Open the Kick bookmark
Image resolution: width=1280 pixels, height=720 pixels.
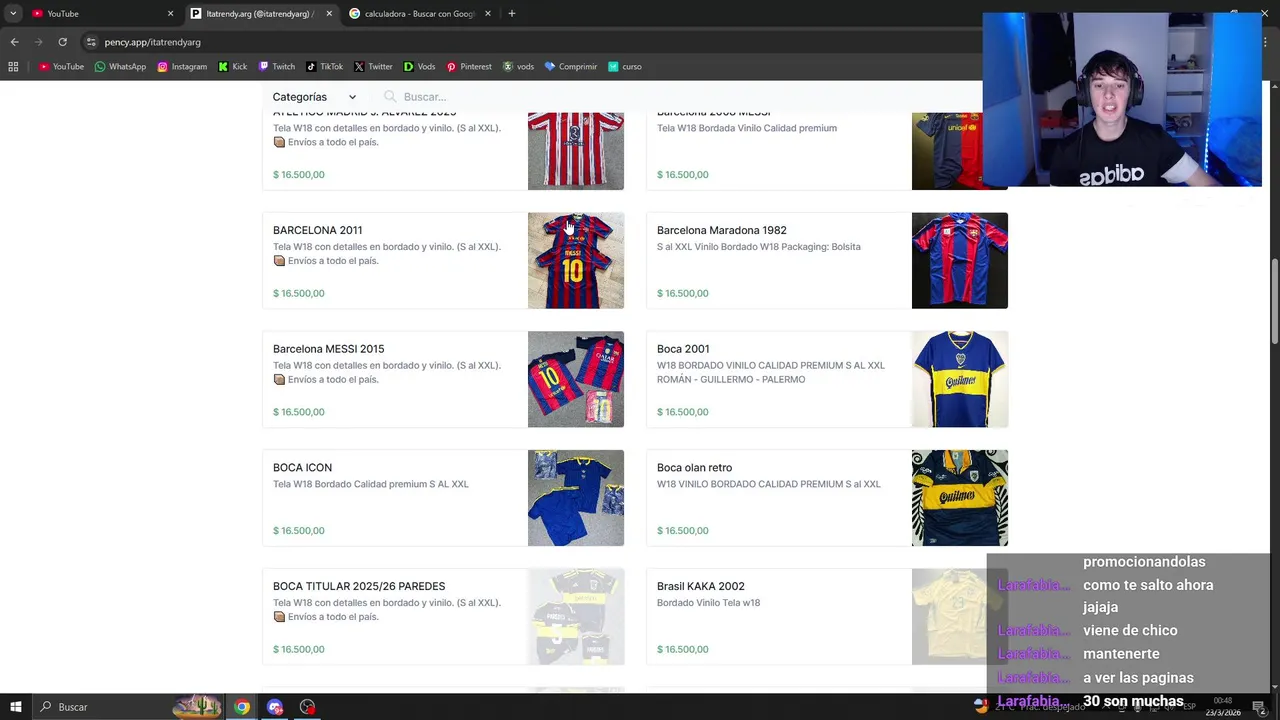click(232, 67)
